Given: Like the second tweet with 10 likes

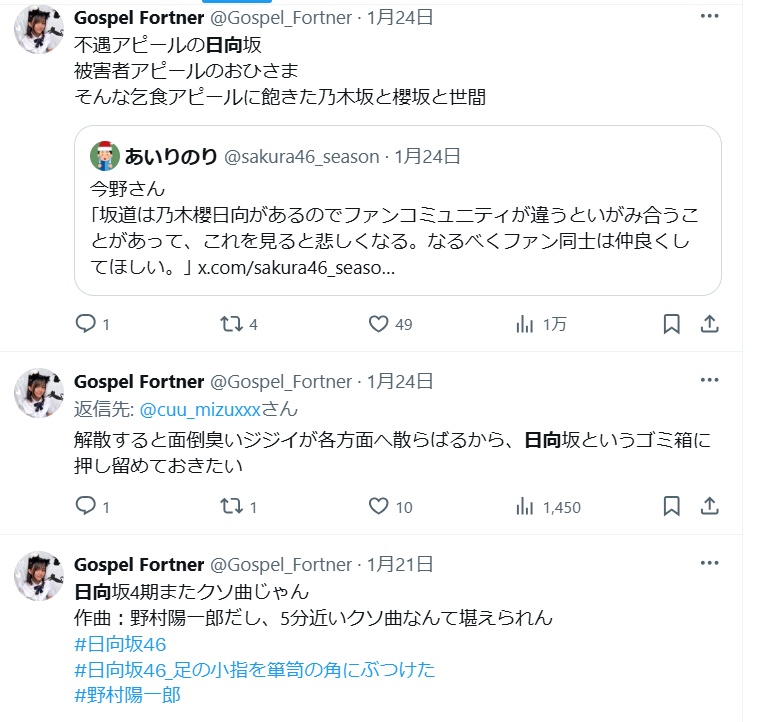Looking at the screenshot, I should click(378, 507).
